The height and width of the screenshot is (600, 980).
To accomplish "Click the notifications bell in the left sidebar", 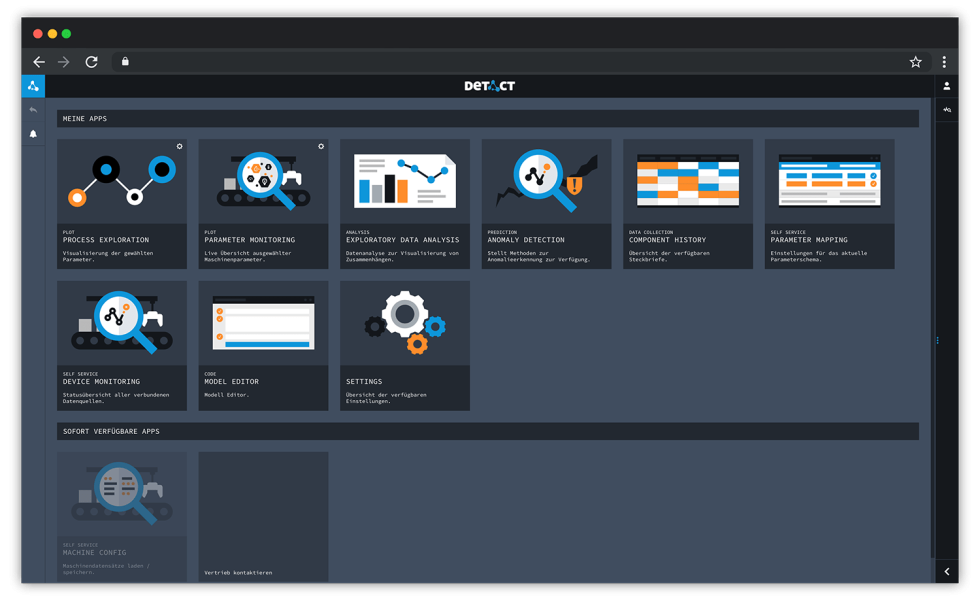I will (33, 131).
